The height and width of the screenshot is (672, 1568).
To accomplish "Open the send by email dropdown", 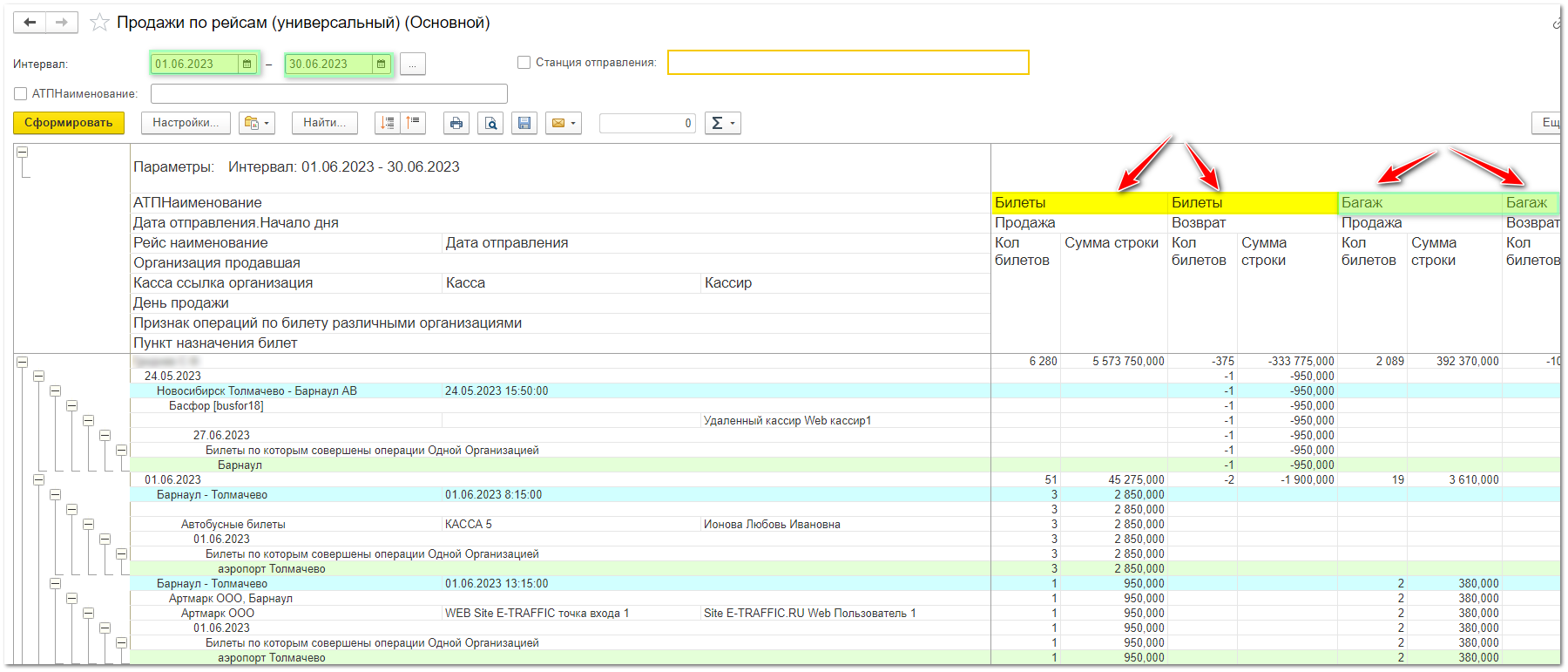I will pos(564,123).
